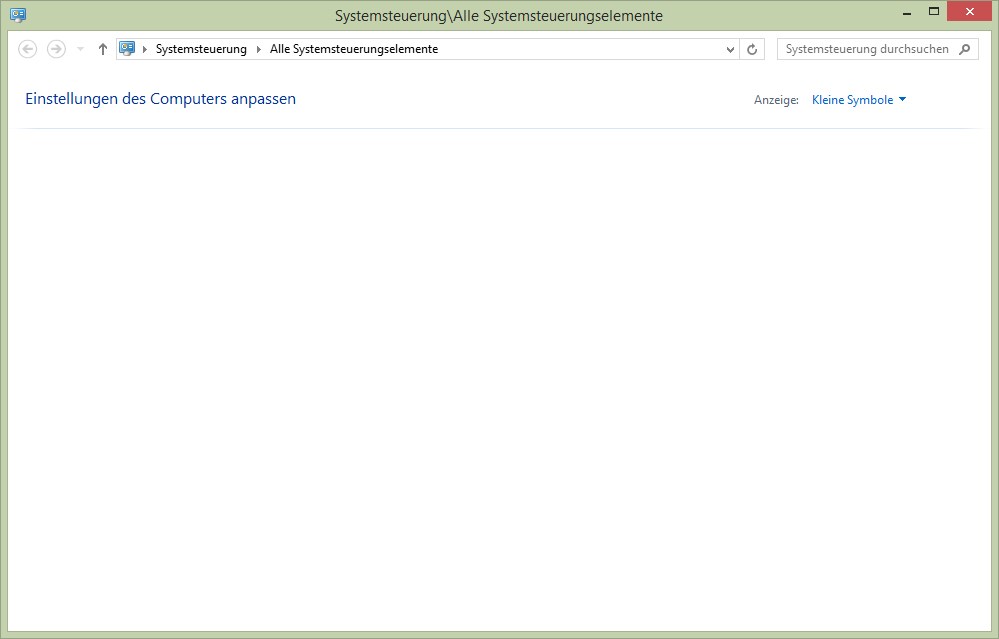Expand the arrow before Alle Systemsteuerungselemente
Image resolution: width=999 pixels, height=639 pixels.
[x=259, y=49]
